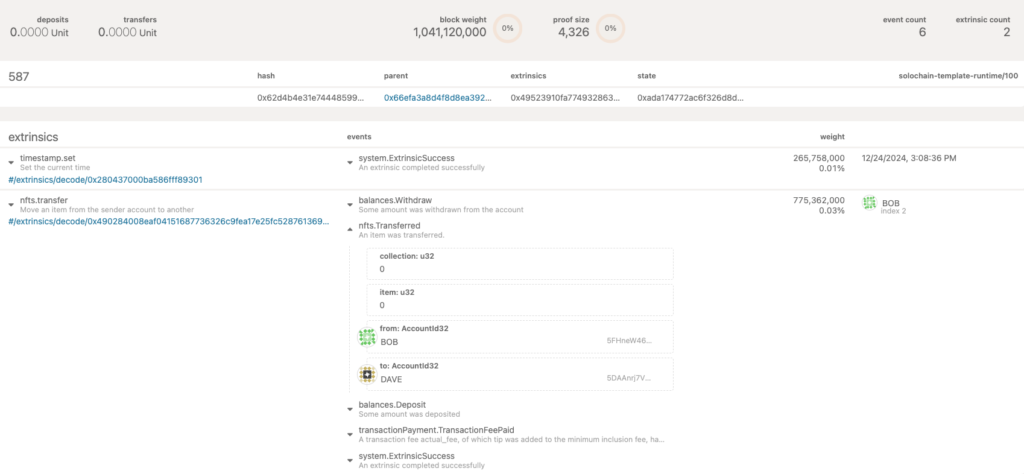The height and width of the screenshot is (474, 1024).
Task: Expand the timestamp.set extrinsic details
Action: pyautogui.click(x=12, y=163)
